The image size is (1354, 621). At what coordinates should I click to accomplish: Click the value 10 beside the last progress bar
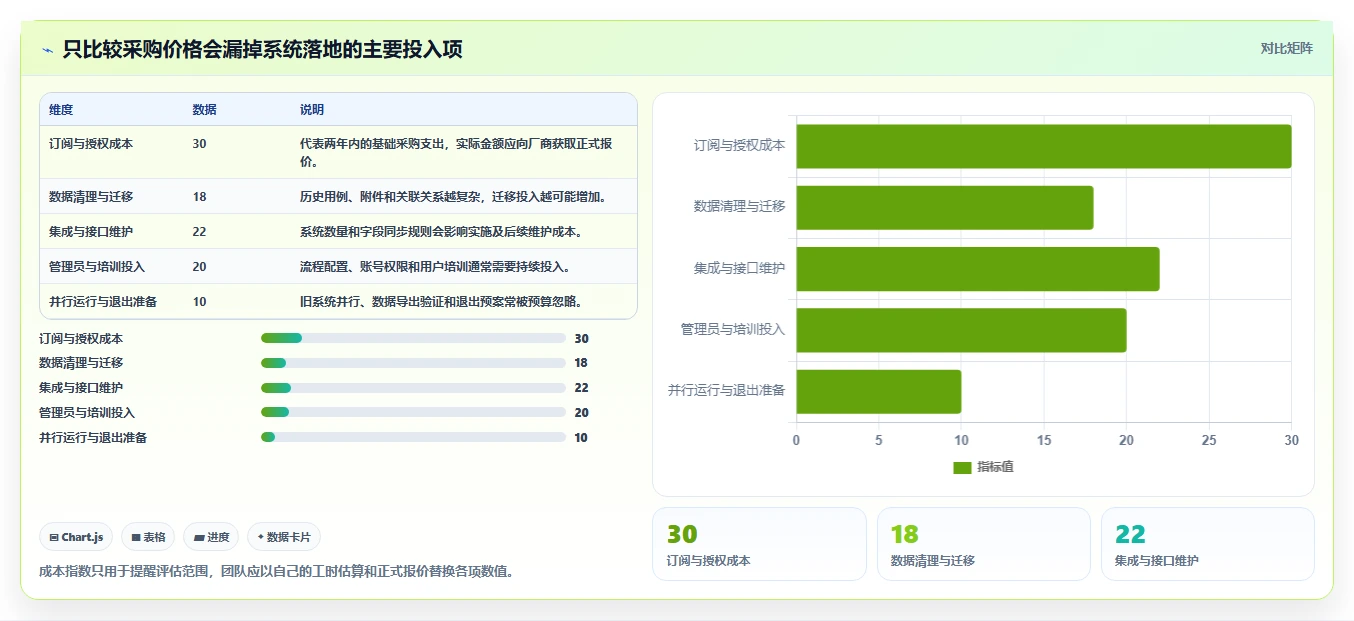point(581,438)
